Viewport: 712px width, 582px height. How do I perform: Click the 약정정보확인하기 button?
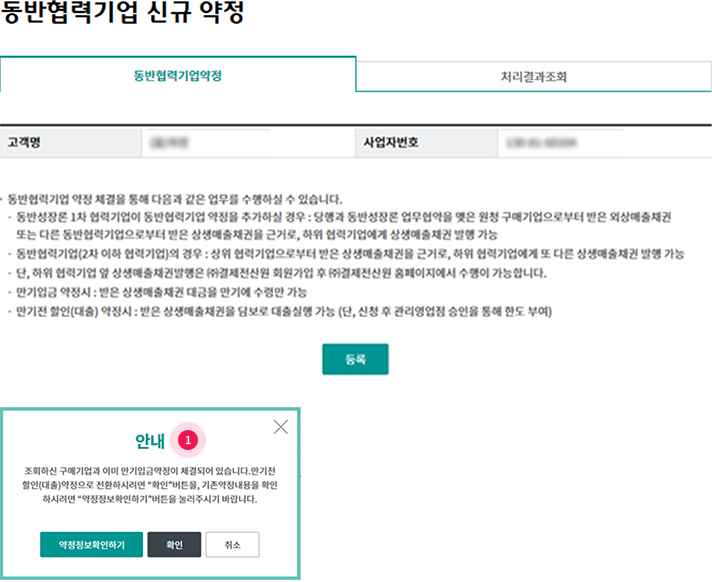(x=92, y=544)
